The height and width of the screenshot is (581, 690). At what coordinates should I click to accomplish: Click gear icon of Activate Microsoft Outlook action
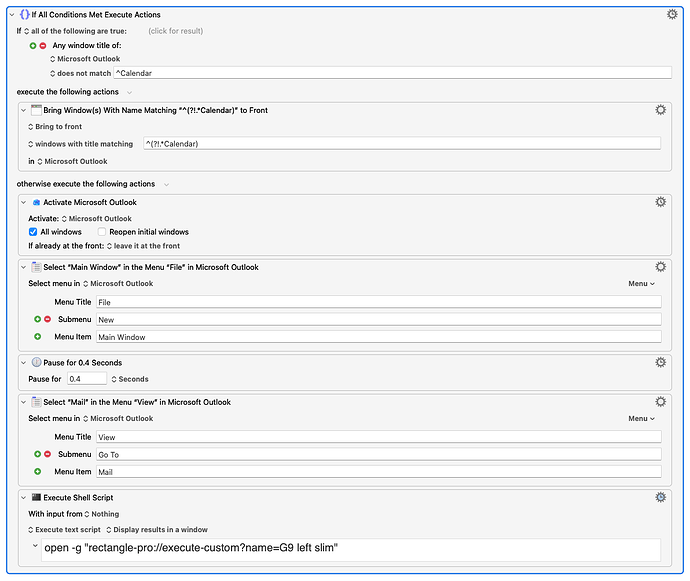click(x=661, y=202)
